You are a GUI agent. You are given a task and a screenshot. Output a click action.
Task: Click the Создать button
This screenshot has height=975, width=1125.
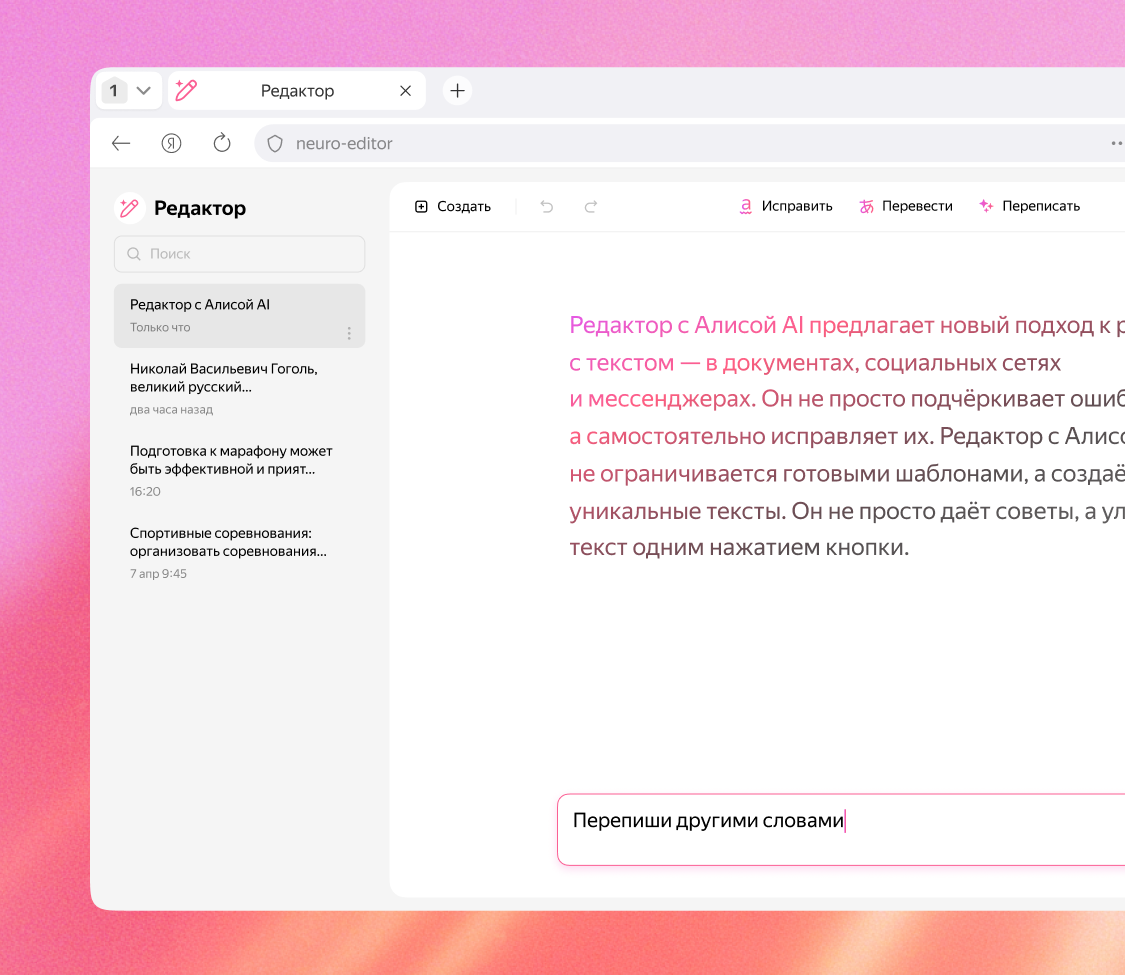453,207
